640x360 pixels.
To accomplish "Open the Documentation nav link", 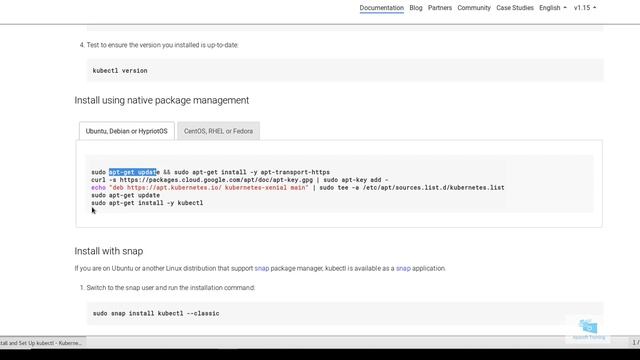I will click(381, 8).
